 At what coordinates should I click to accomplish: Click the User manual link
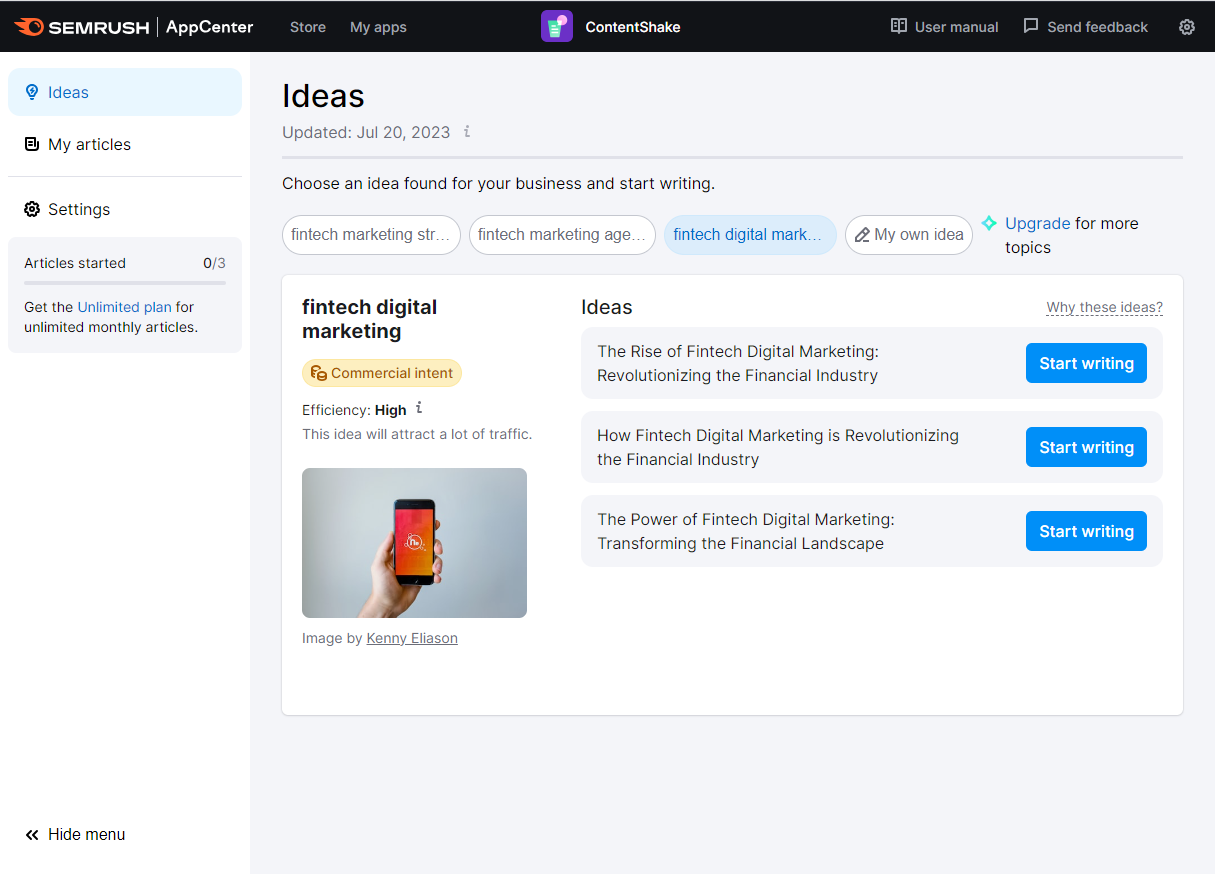coord(944,27)
